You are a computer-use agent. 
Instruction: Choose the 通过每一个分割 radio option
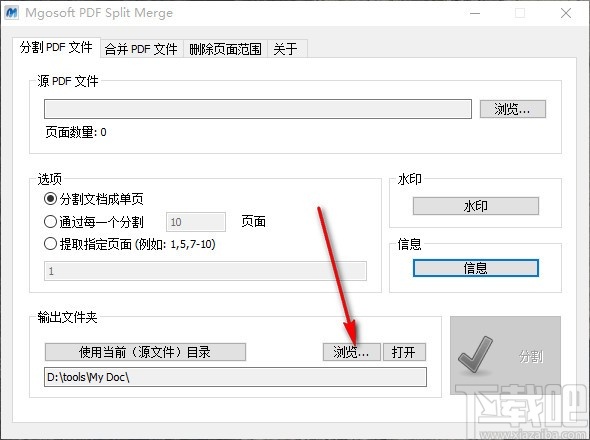[x=94, y=222]
